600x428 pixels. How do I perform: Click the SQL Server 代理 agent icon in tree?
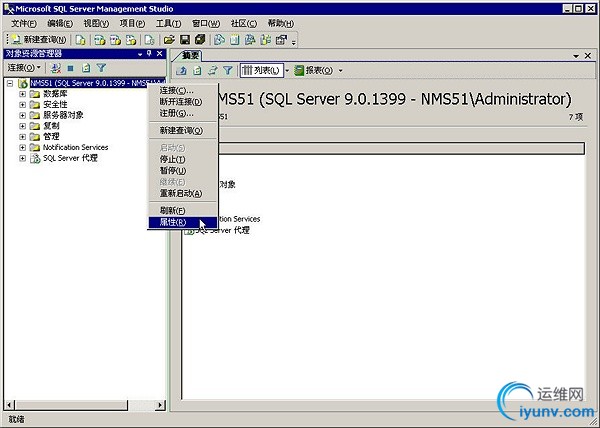(x=35, y=158)
